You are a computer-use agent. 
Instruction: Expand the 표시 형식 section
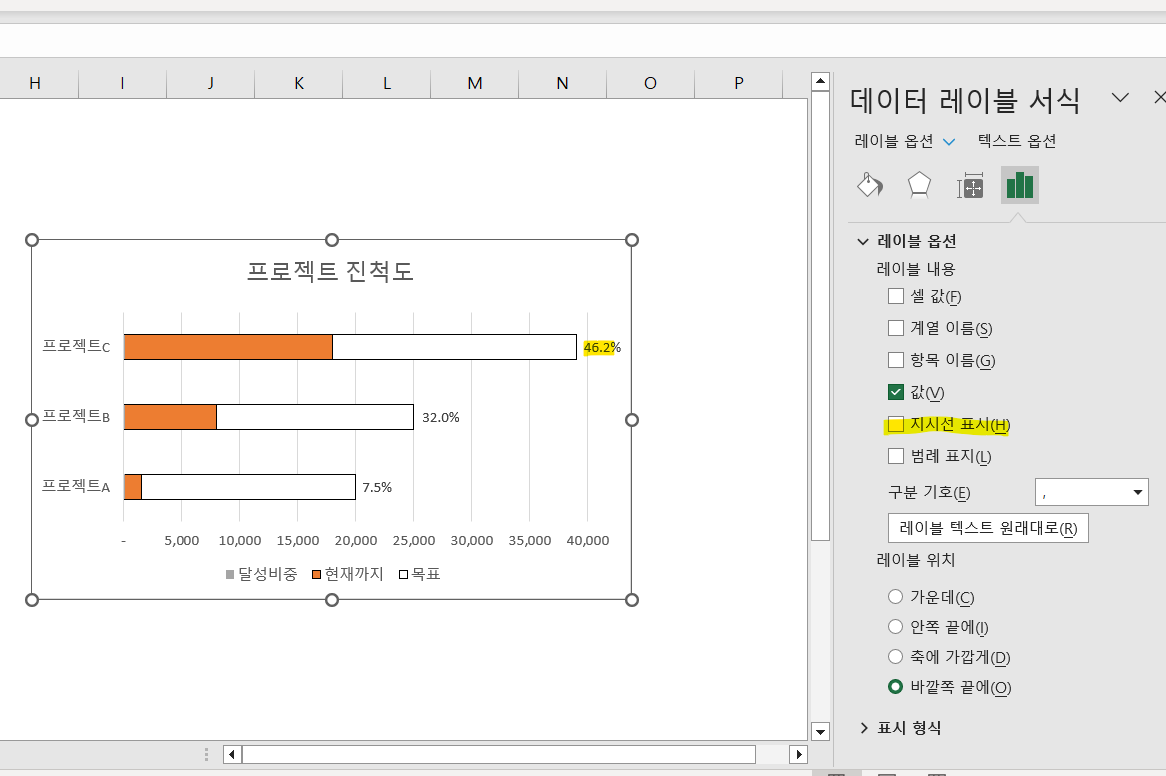pyautogui.click(x=864, y=728)
